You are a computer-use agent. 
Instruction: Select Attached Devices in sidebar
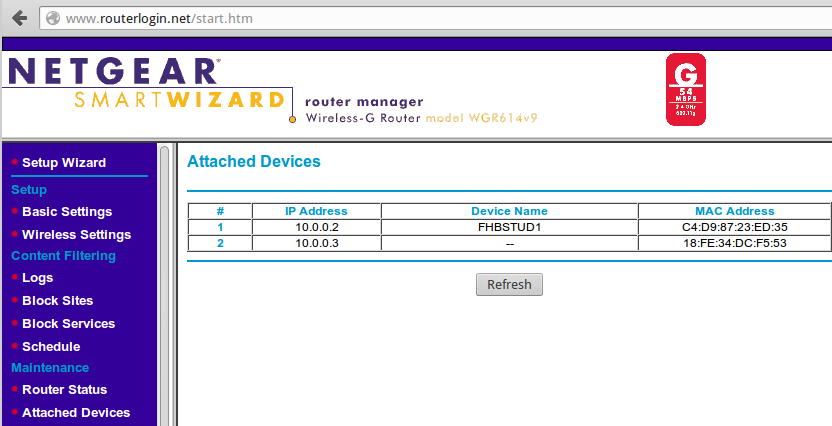click(x=76, y=412)
